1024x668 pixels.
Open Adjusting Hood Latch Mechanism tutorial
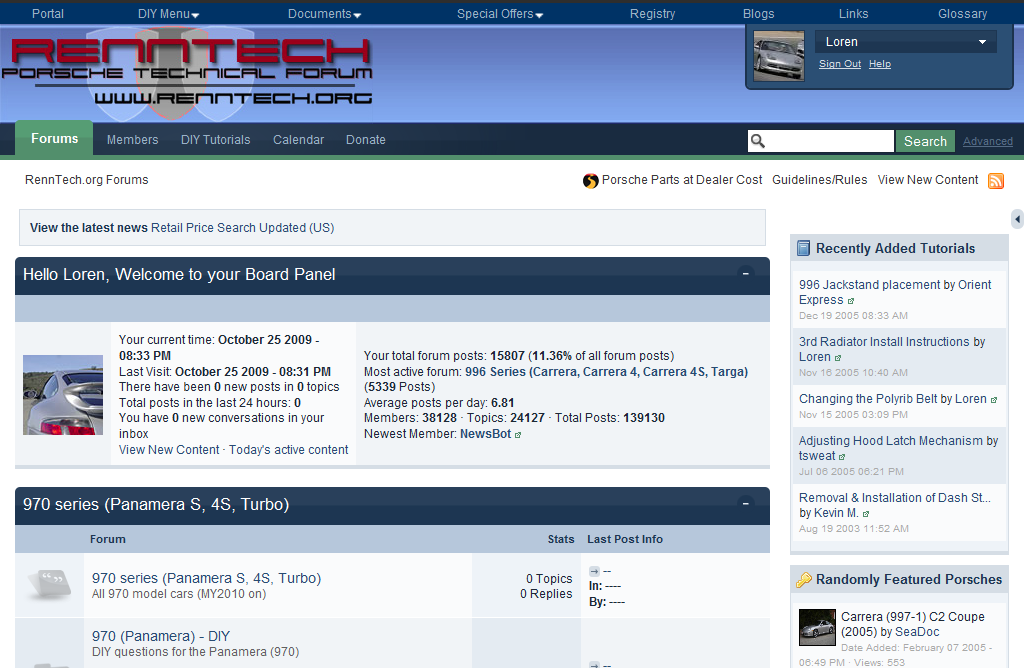coord(890,441)
